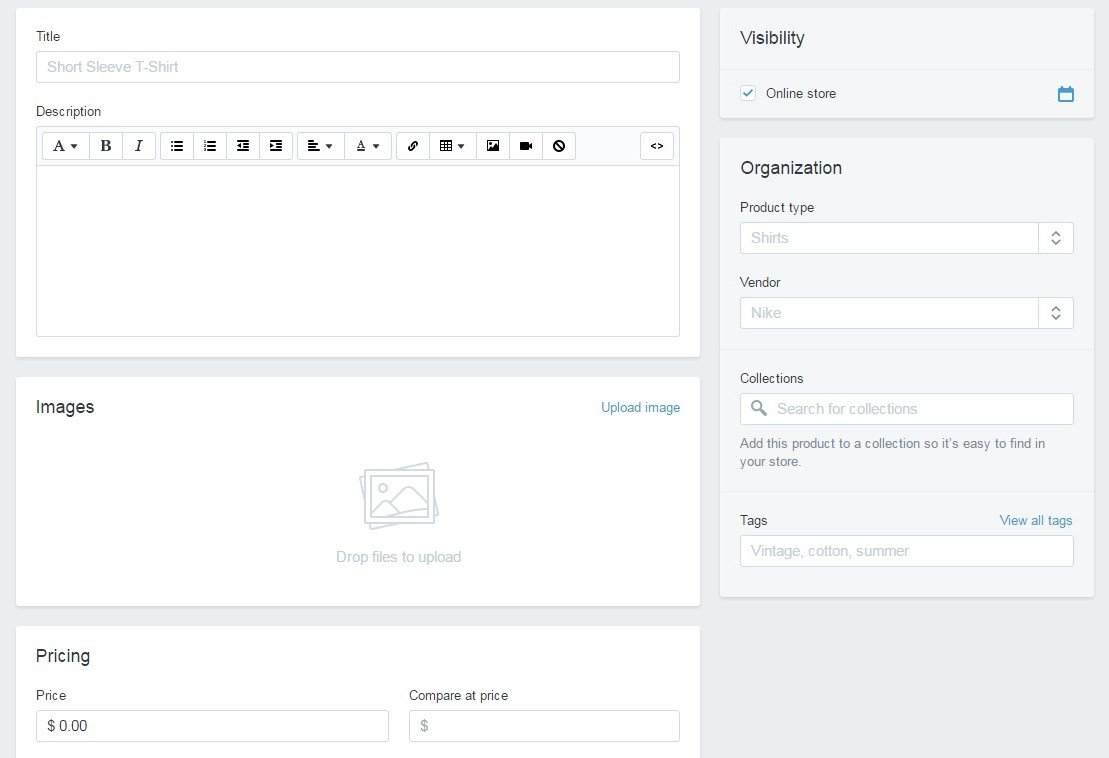Toggle bold formatting in description toolbar
This screenshot has height=758, width=1109.
106,146
